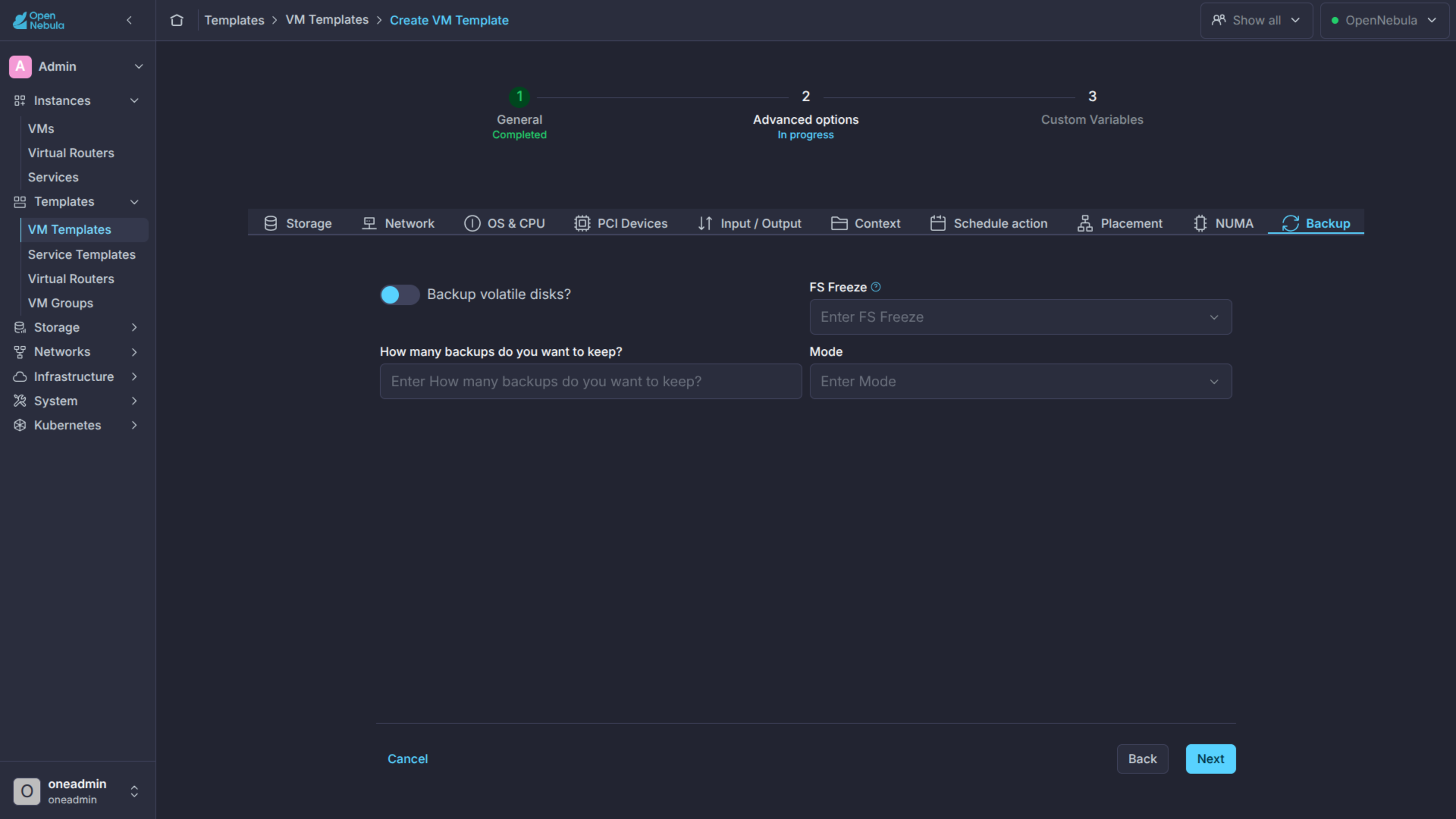Click the Instances grid icon

point(20,101)
